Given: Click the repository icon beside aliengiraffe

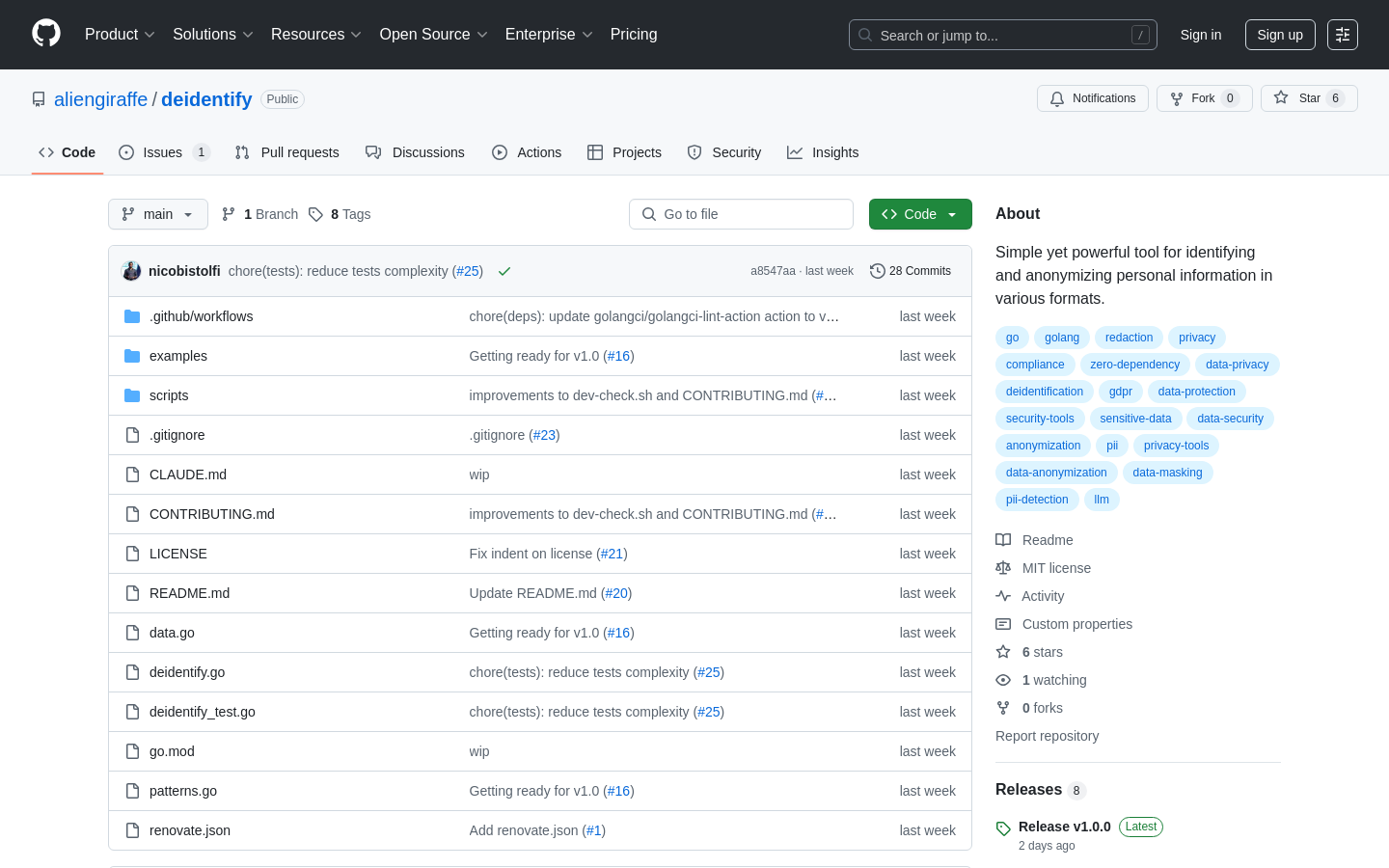Looking at the screenshot, I should (39, 99).
